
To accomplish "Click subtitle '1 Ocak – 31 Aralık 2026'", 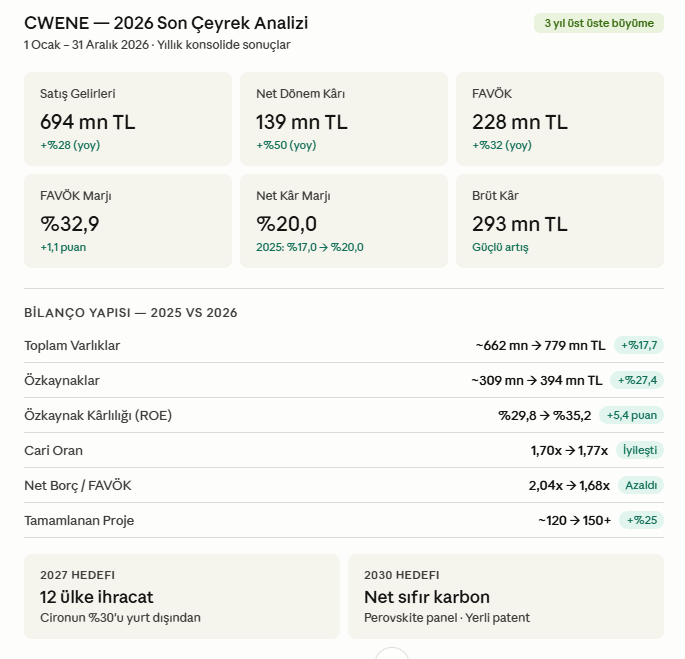I will pos(86,45).
